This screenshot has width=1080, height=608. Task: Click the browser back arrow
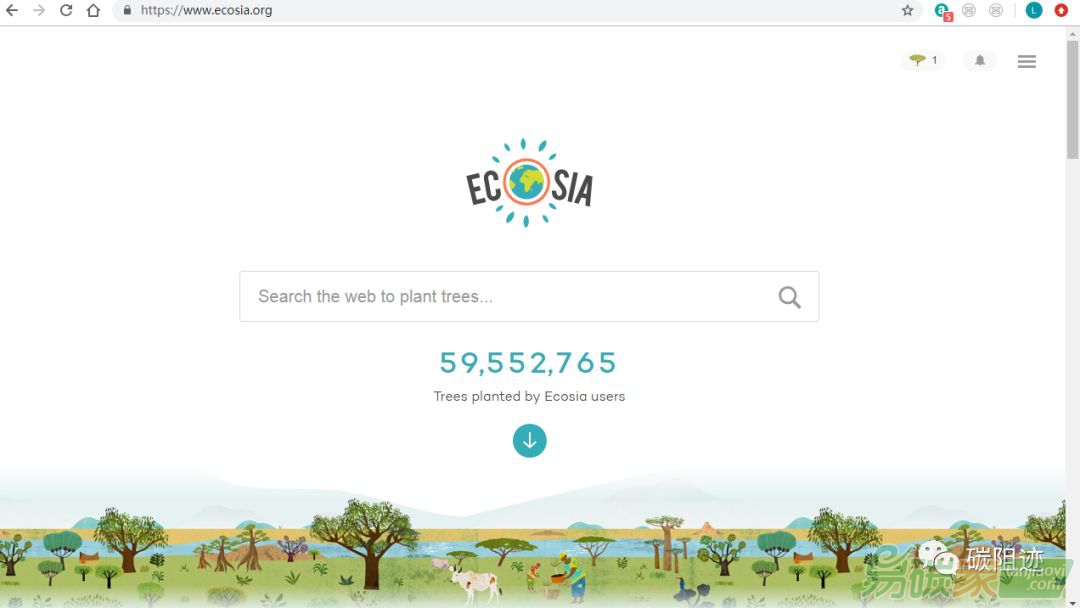click(12, 10)
